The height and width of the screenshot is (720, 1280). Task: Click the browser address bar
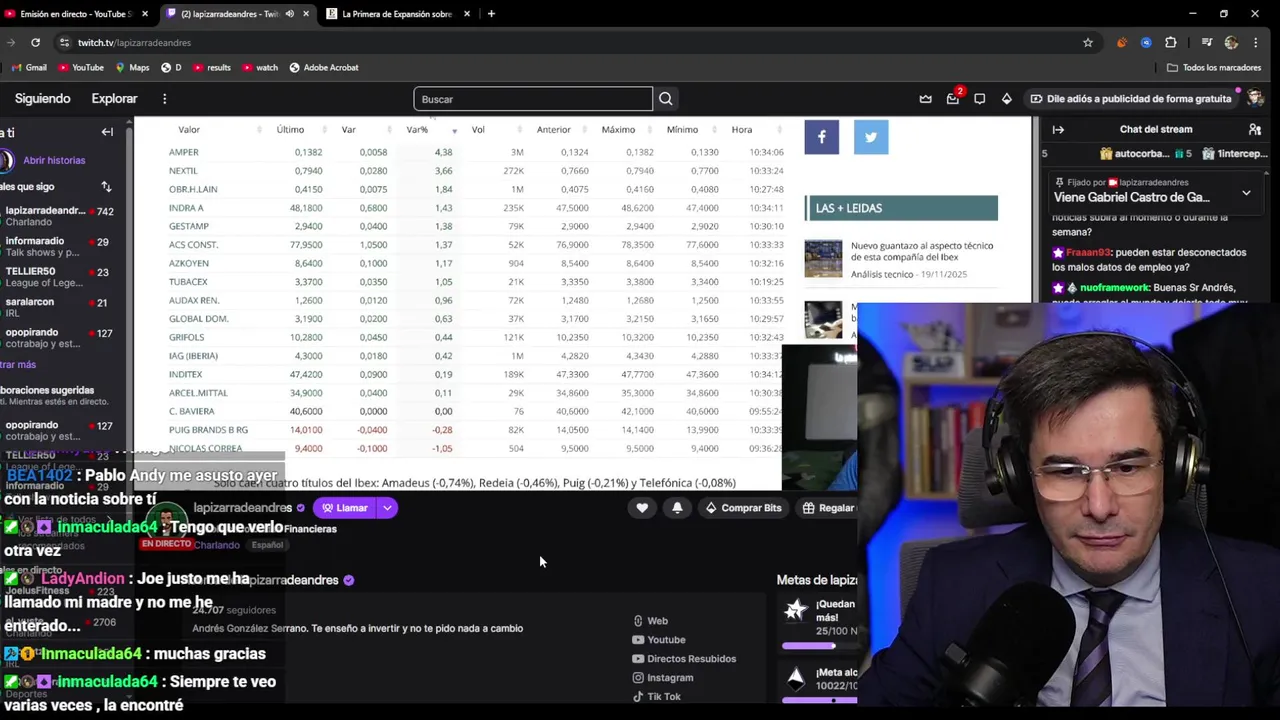[560, 42]
